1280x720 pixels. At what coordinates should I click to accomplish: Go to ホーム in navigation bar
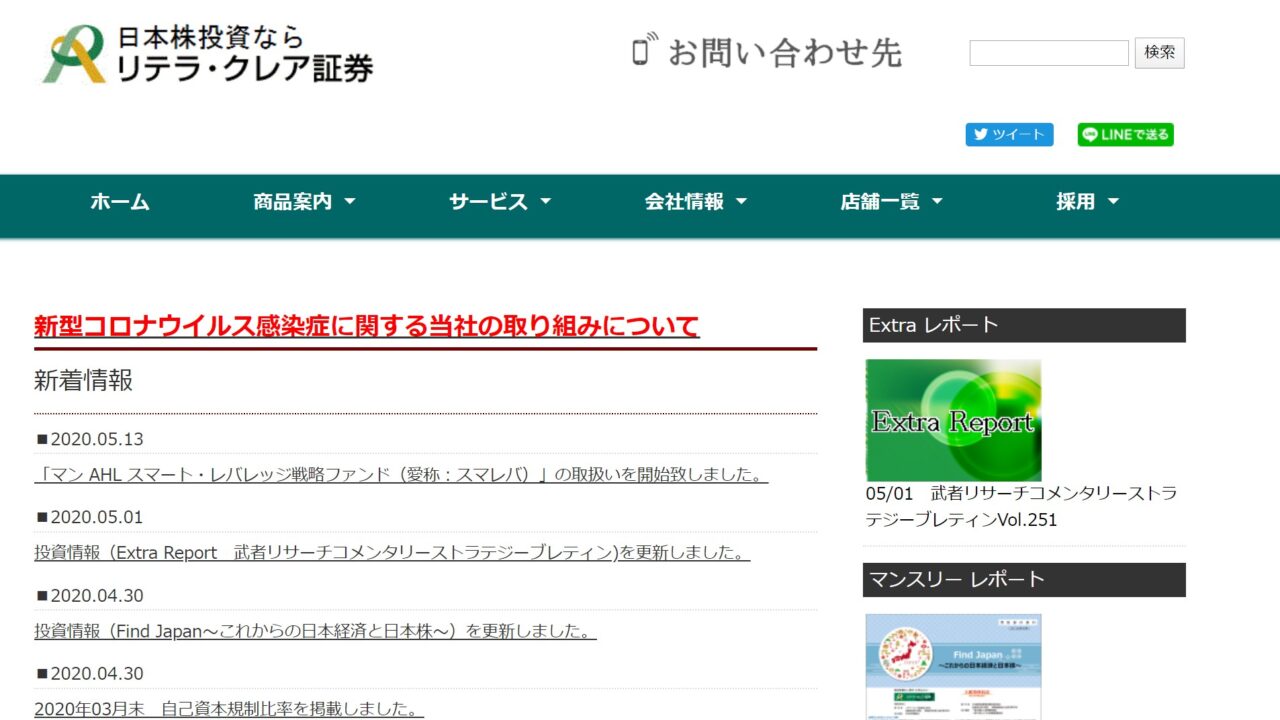[120, 202]
